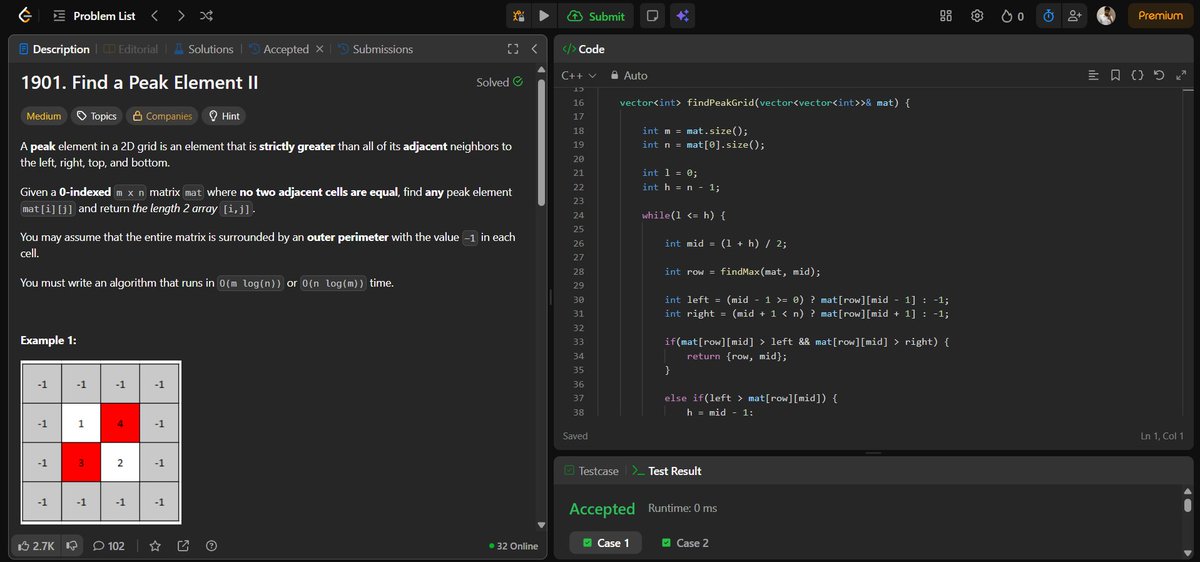
Task: Click the Saved status text
Action: (575, 436)
